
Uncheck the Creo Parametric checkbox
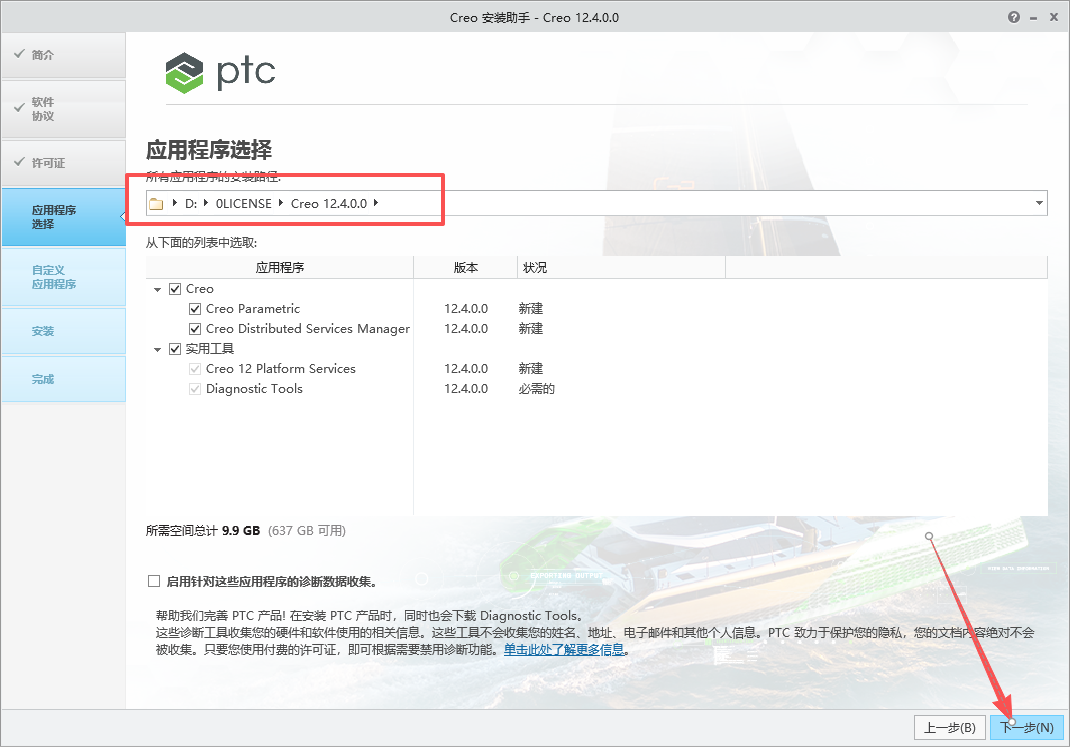pyautogui.click(x=194, y=308)
